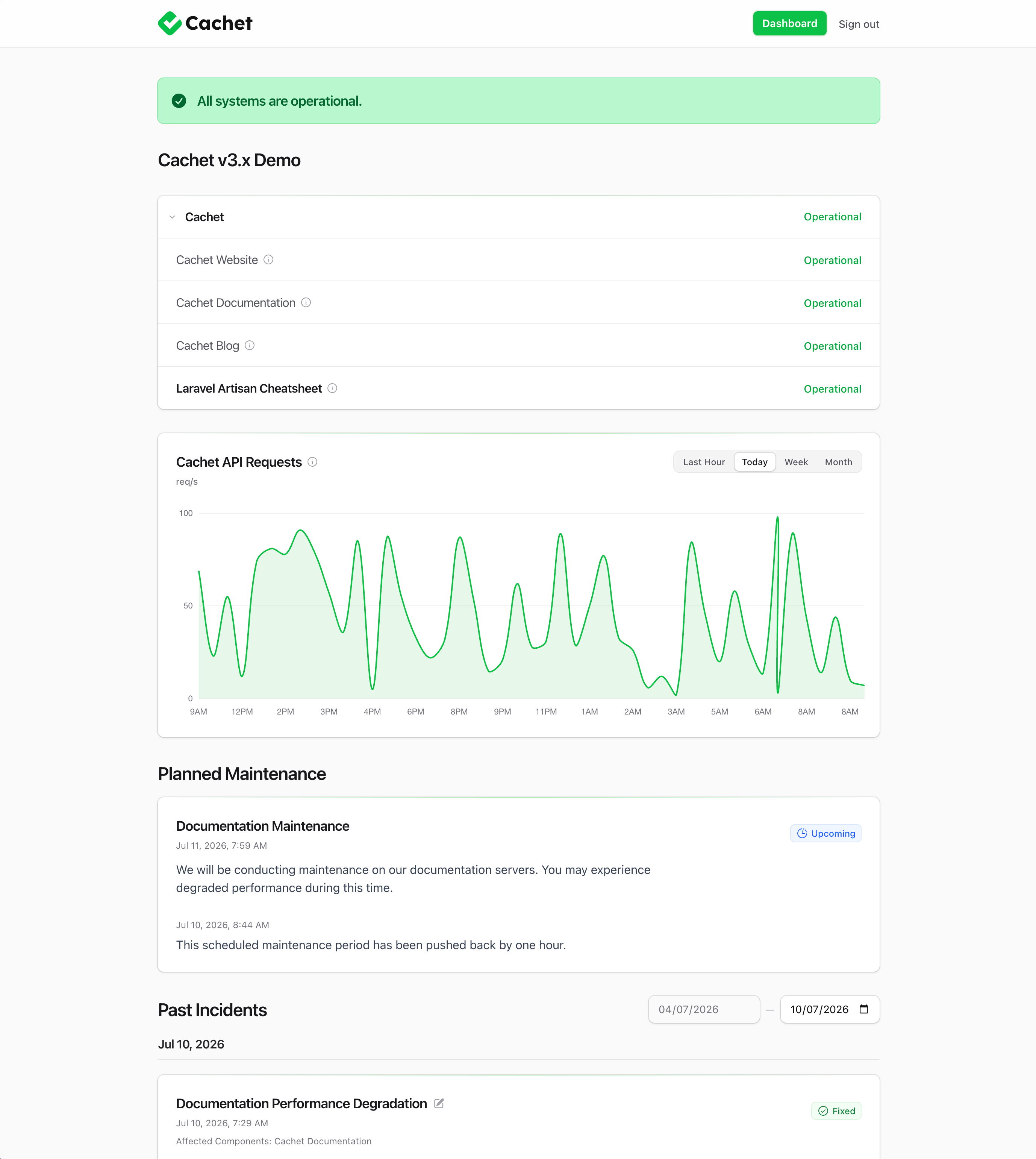This screenshot has width=1036, height=1159.
Task: Click the Upcoming status badge
Action: (825, 833)
